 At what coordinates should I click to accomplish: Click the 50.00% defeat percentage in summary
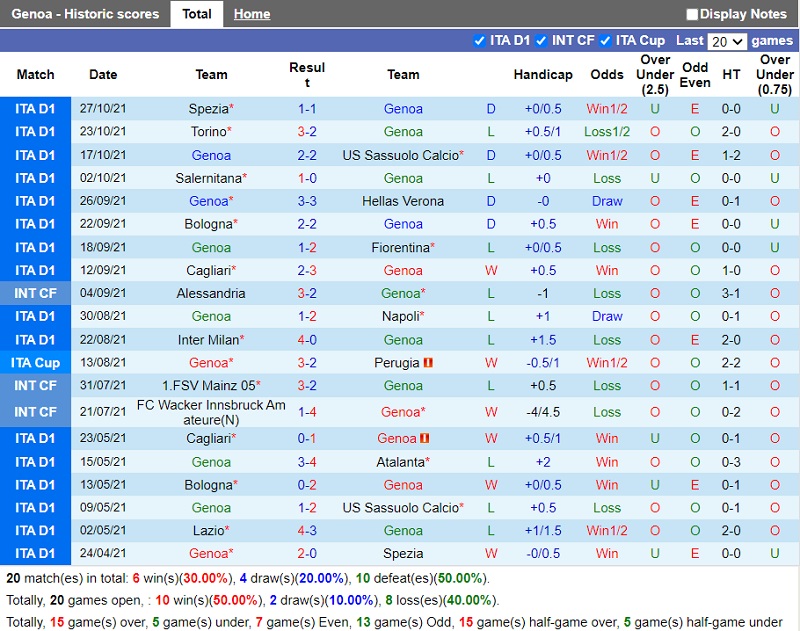tap(460, 578)
